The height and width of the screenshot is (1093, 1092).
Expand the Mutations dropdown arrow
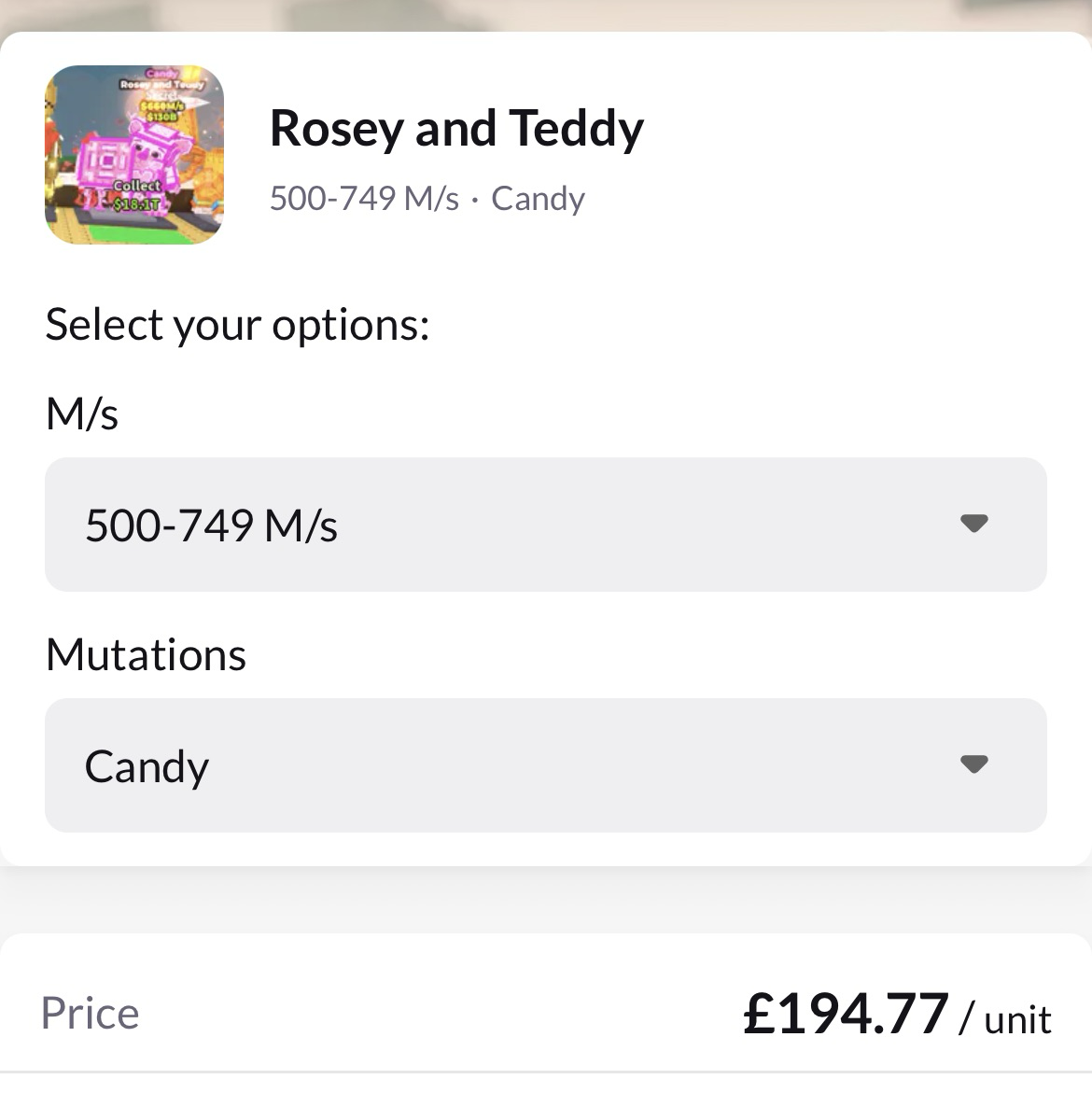click(973, 764)
